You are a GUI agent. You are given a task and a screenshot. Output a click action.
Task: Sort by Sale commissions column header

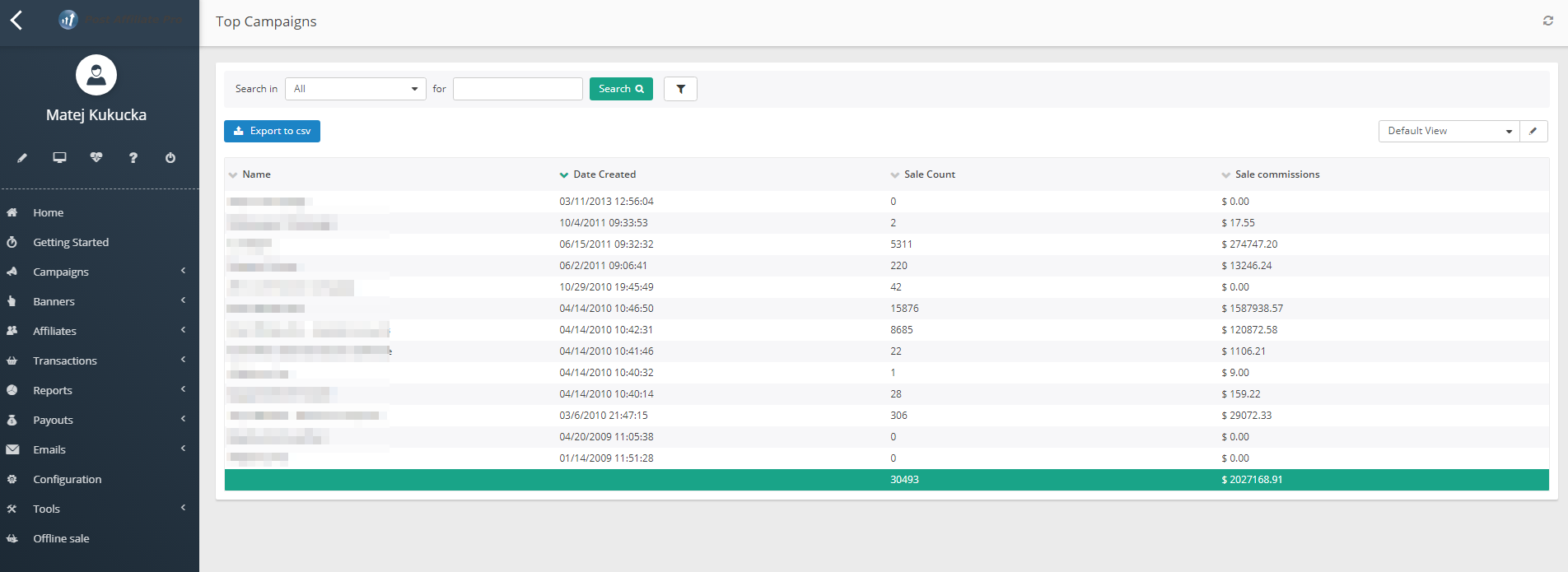tap(1276, 174)
